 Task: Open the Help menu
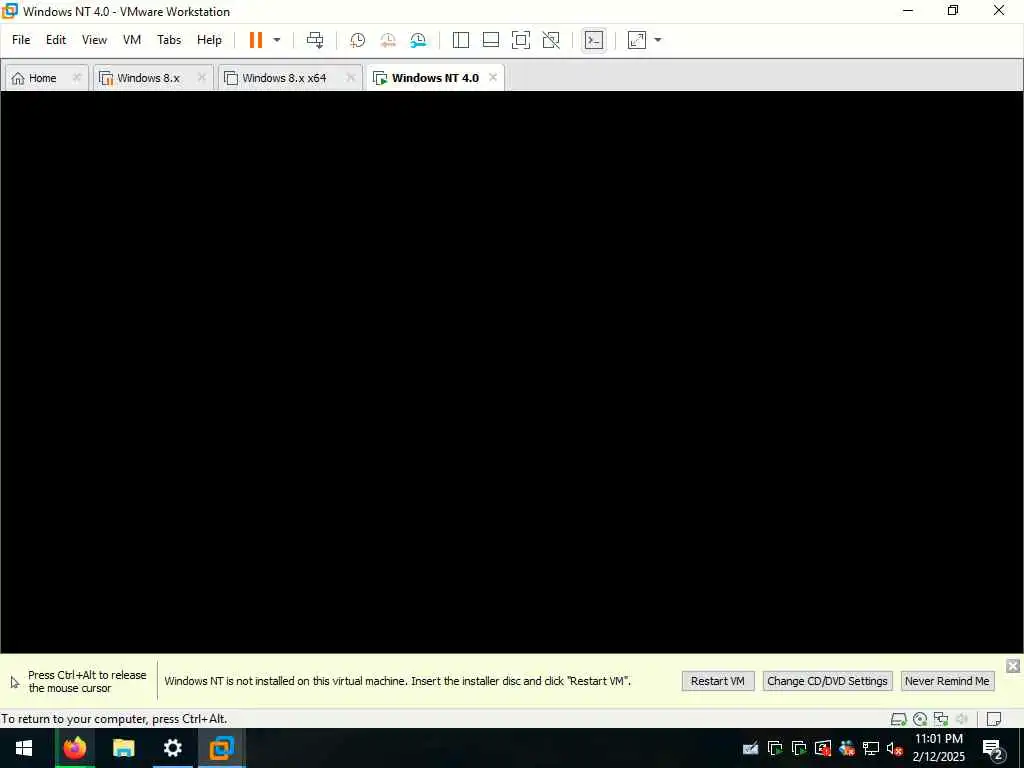point(210,40)
